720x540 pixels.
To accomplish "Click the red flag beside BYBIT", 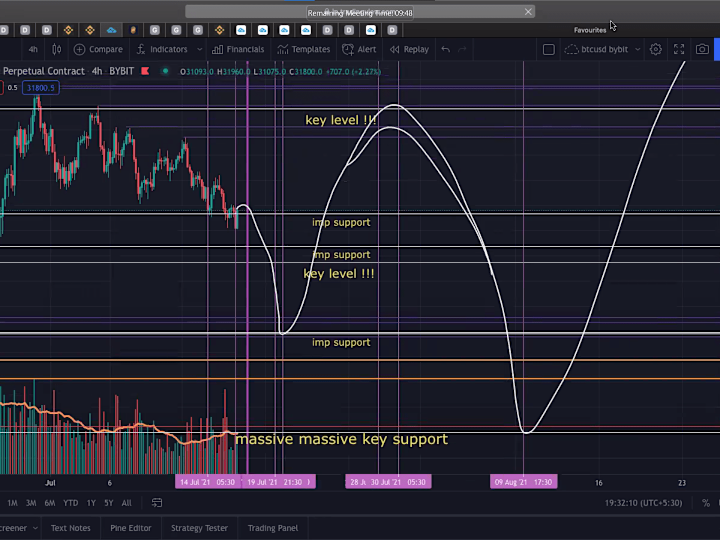I will pos(145,71).
